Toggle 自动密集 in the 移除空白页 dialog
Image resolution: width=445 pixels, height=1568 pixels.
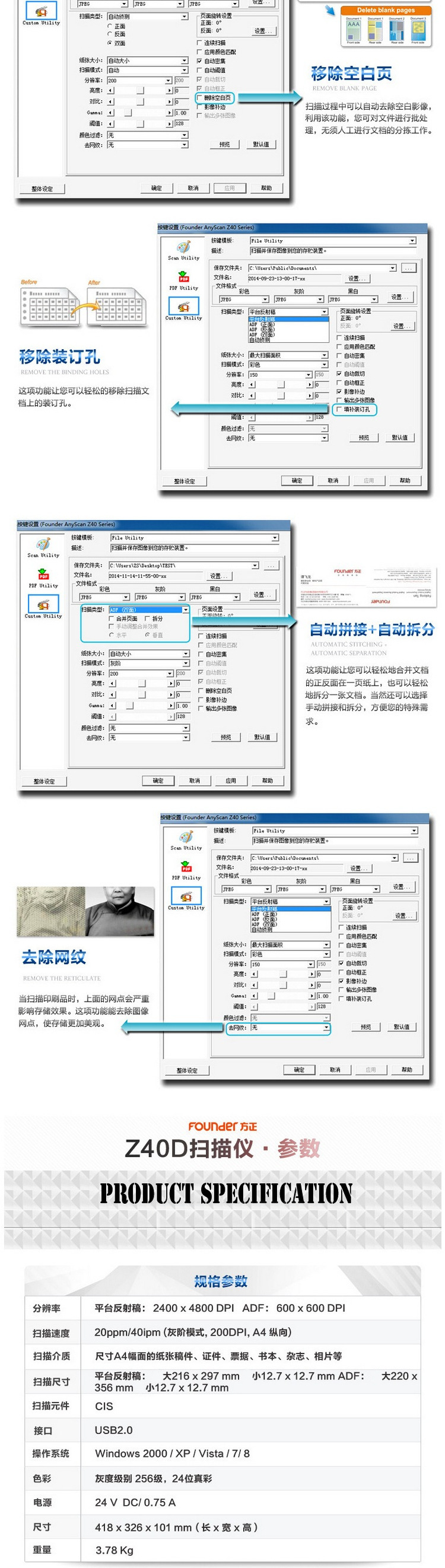[199, 61]
